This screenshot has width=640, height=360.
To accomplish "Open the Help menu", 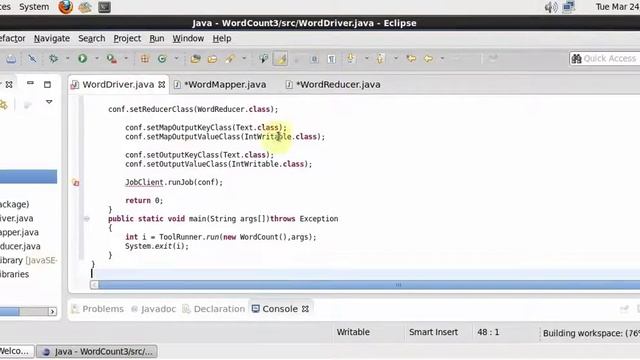I will click(222, 38).
